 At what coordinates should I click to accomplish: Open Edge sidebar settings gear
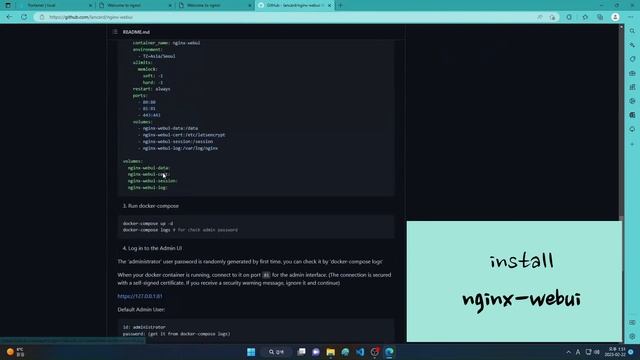coord(632,337)
